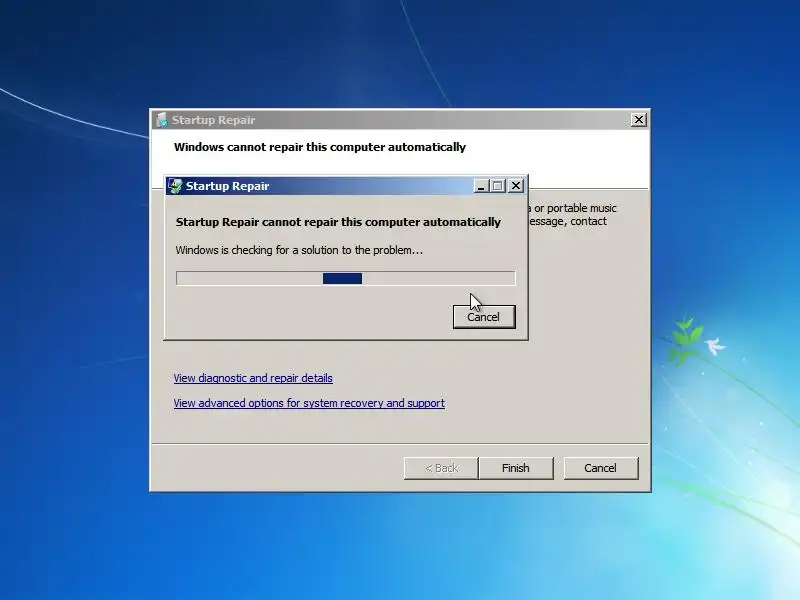Screen dimensions: 800x600
Task: Click the Finish button
Action: tap(516, 468)
